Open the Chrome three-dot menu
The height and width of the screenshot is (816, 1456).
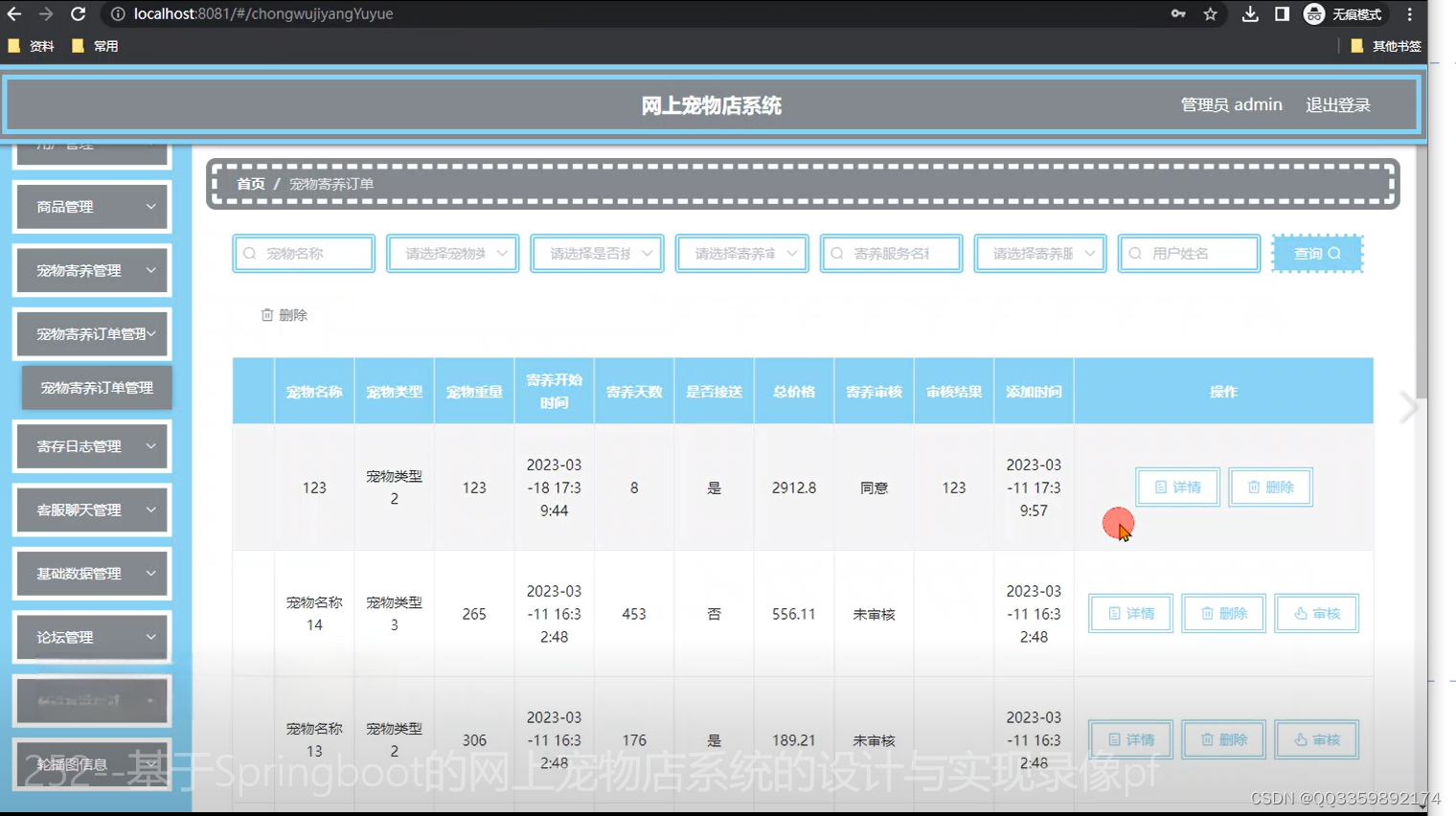tap(1409, 13)
